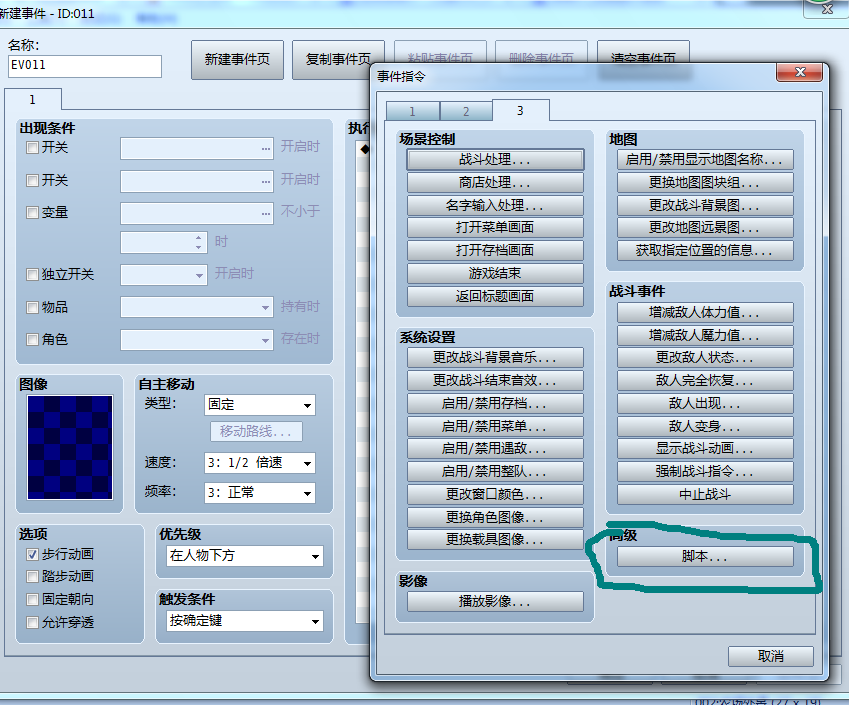This screenshot has height=705, width=849.
Task: Select 更改战斗背景音乐 command
Action: [495, 358]
